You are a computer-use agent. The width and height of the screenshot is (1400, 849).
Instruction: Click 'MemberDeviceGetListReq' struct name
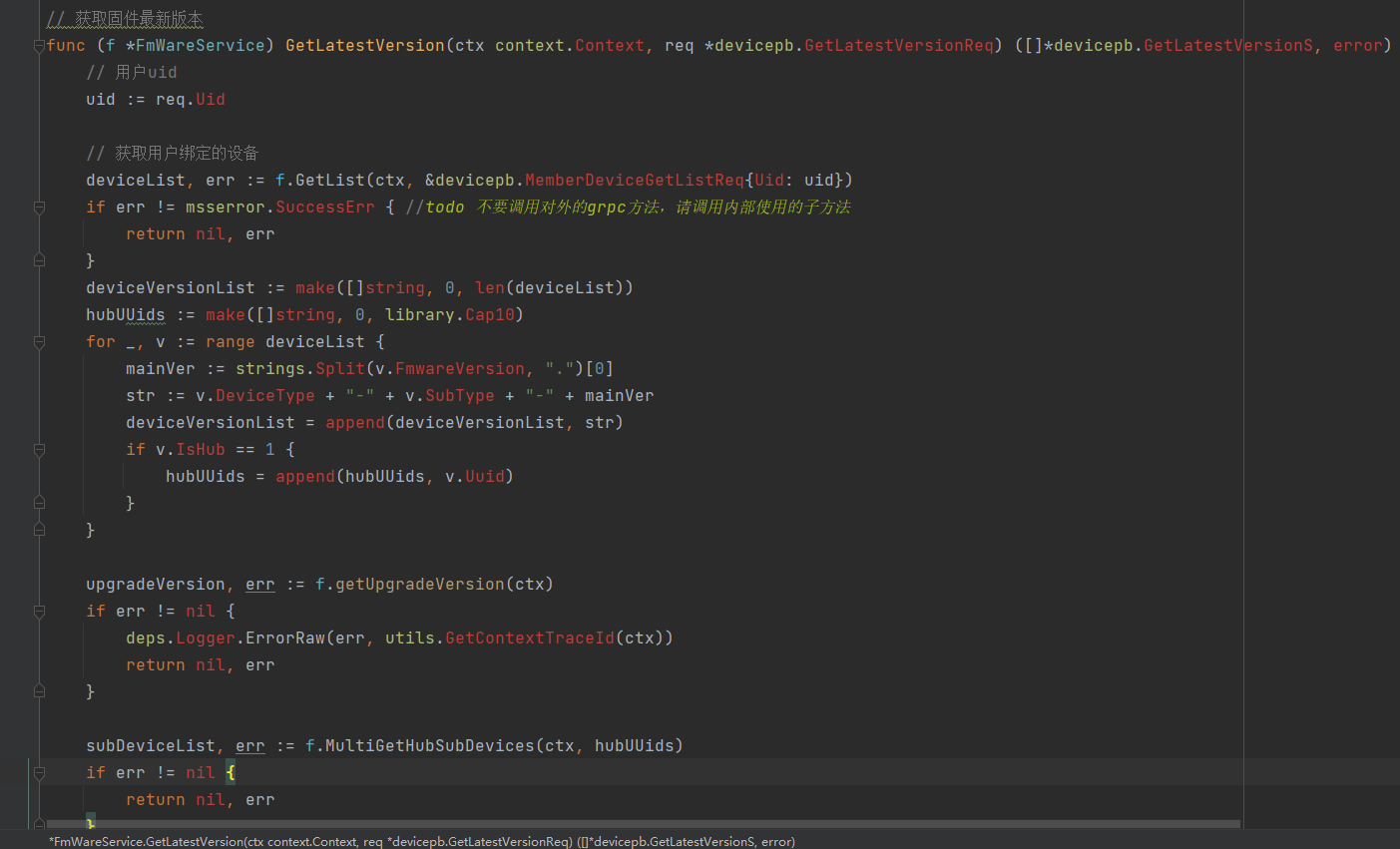tap(635, 181)
